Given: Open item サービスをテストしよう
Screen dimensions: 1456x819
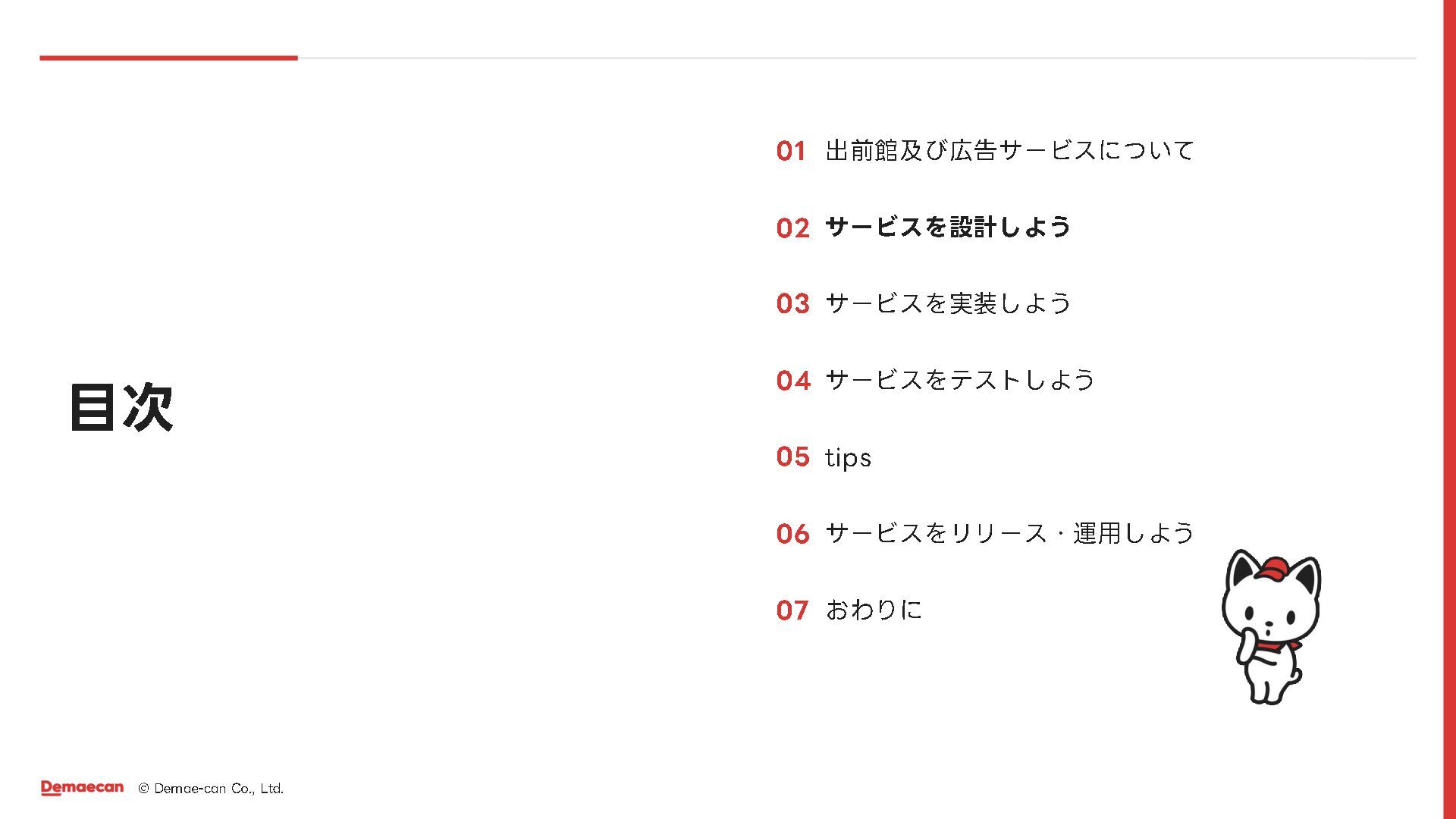Looking at the screenshot, I should [960, 380].
